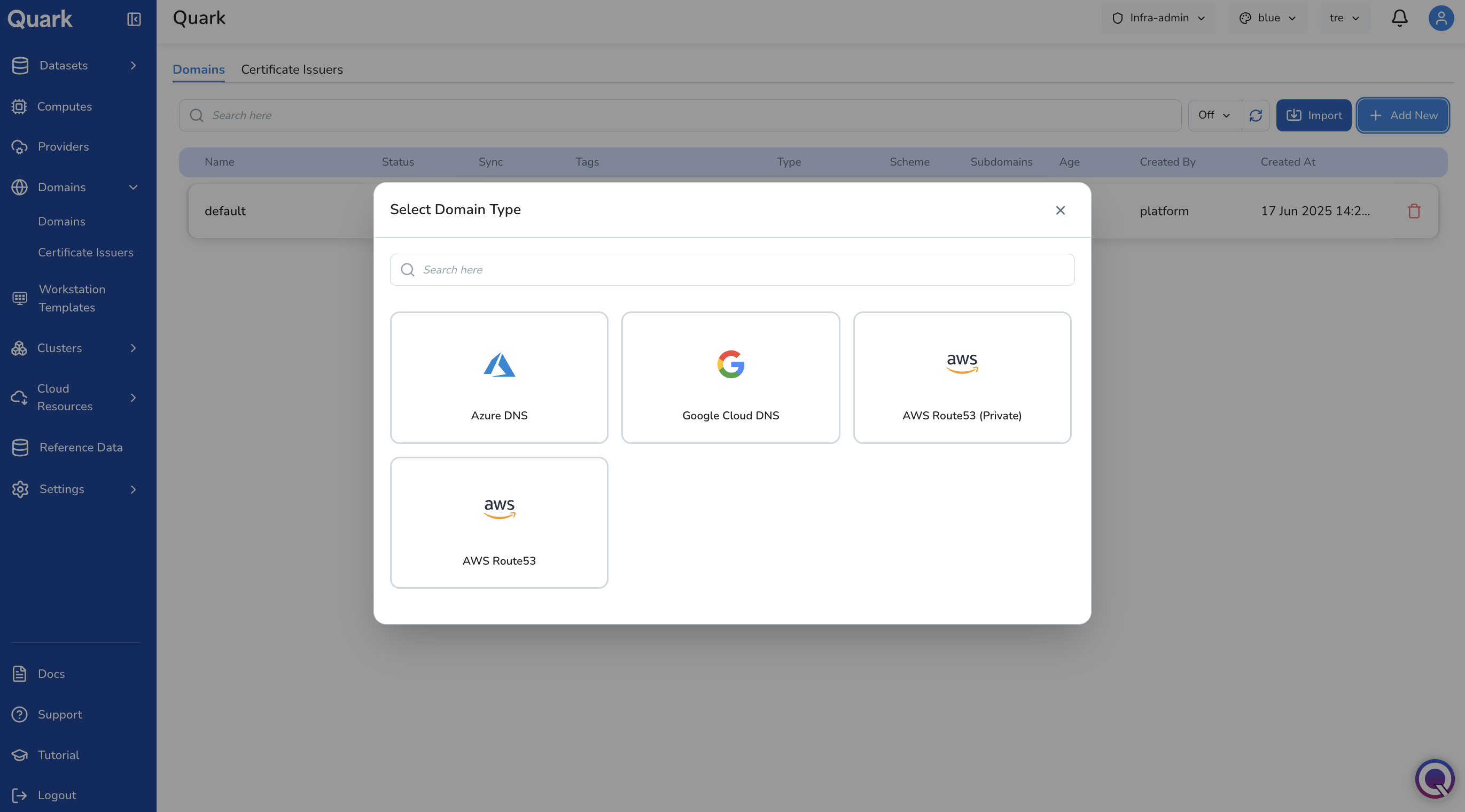Expand the Clusters menu chevron

click(x=133, y=348)
